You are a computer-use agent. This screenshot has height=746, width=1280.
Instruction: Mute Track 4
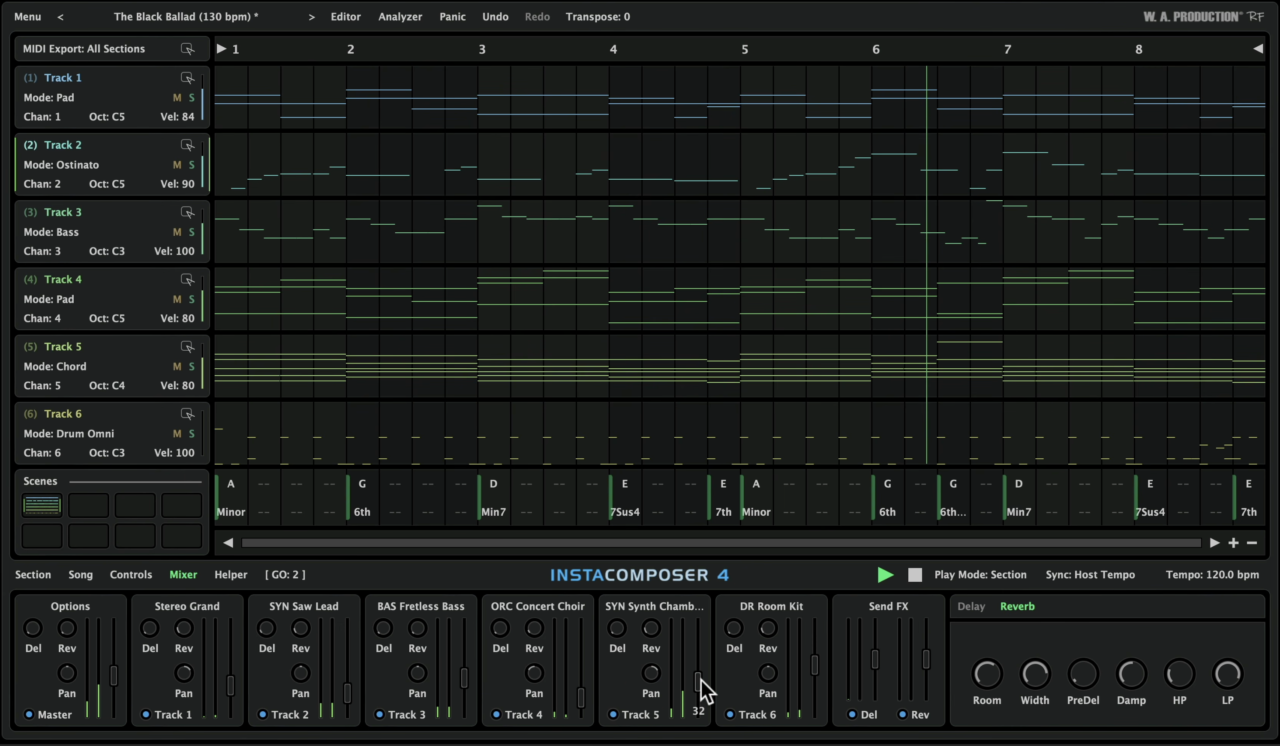tap(177, 299)
